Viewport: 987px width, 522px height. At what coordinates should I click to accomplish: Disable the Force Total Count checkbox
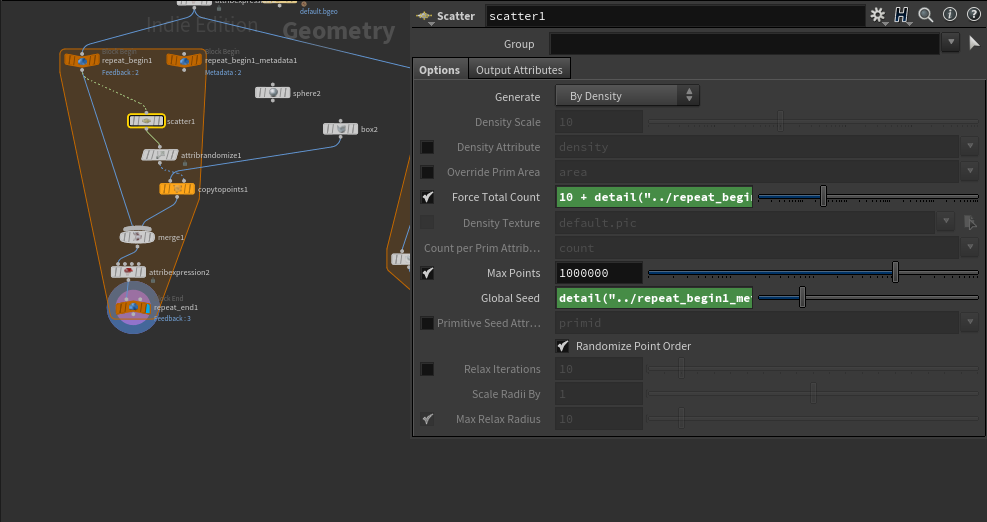[428, 198]
